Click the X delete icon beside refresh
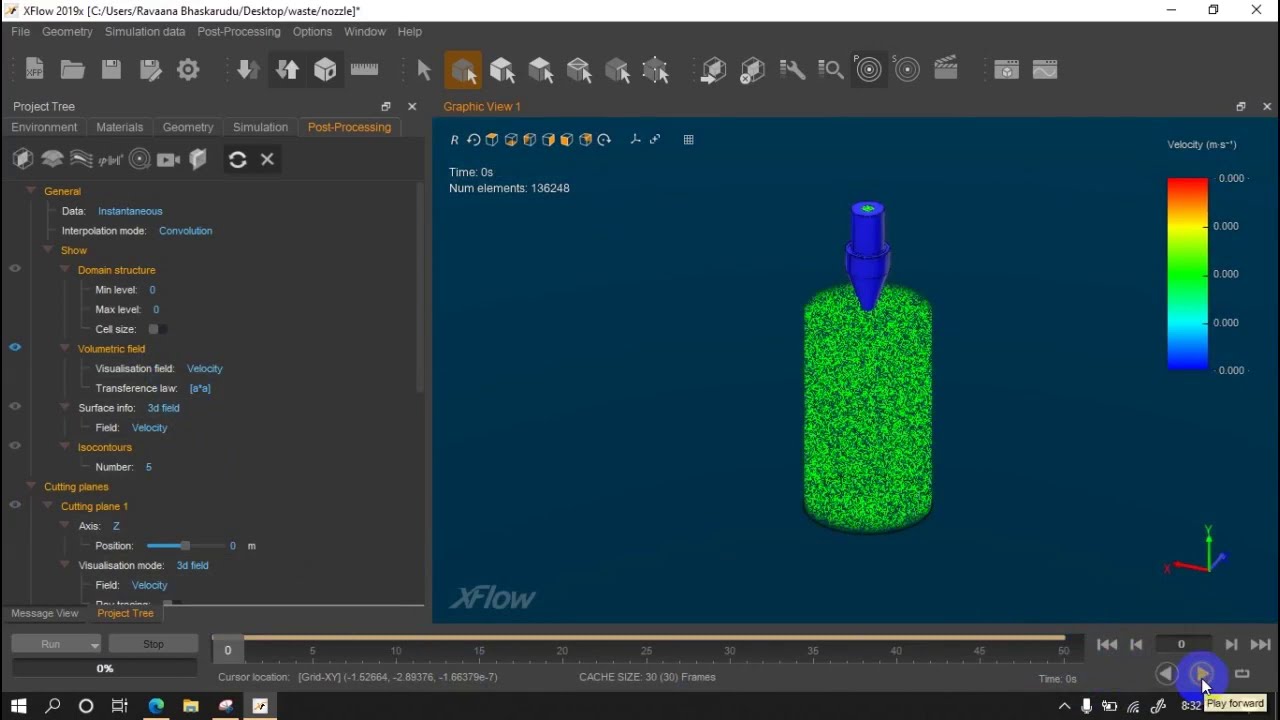 pyautogui.click(x=267, y=159)
